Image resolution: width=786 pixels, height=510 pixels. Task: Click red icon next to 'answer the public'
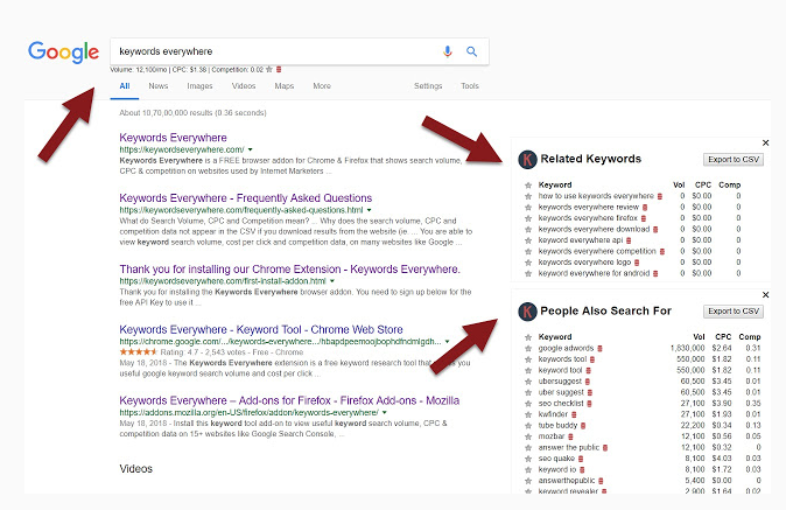tap(605, 448)
